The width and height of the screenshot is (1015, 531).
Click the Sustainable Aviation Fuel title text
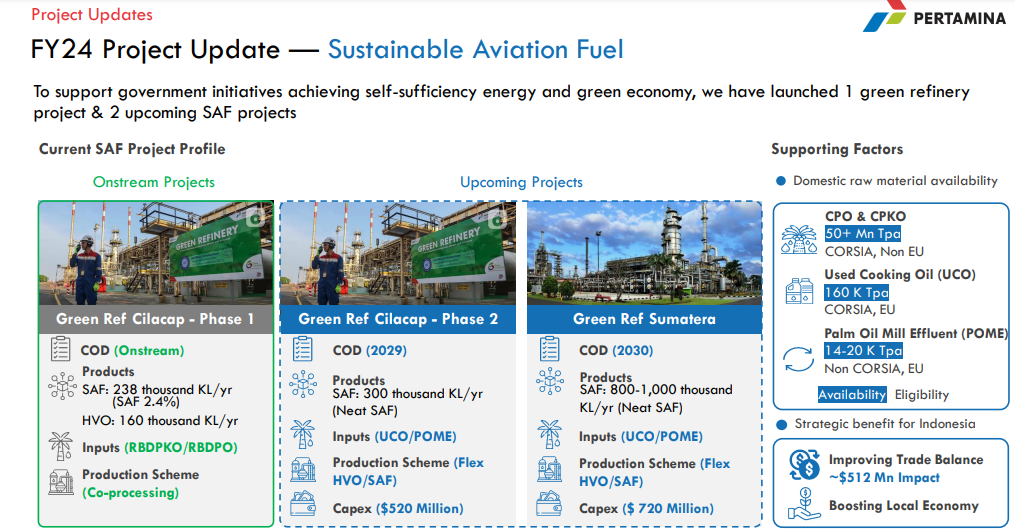(x=476, y=50)
